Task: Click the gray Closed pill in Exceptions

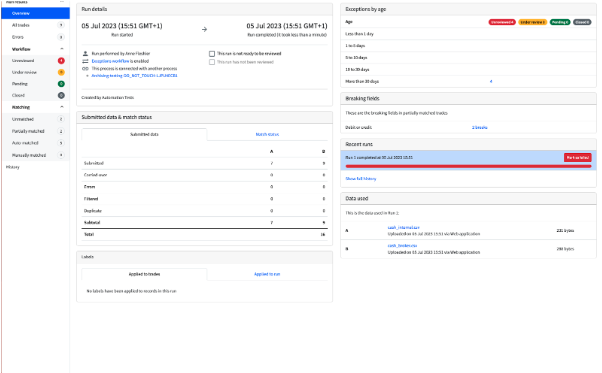Action: tap(582, 22)
